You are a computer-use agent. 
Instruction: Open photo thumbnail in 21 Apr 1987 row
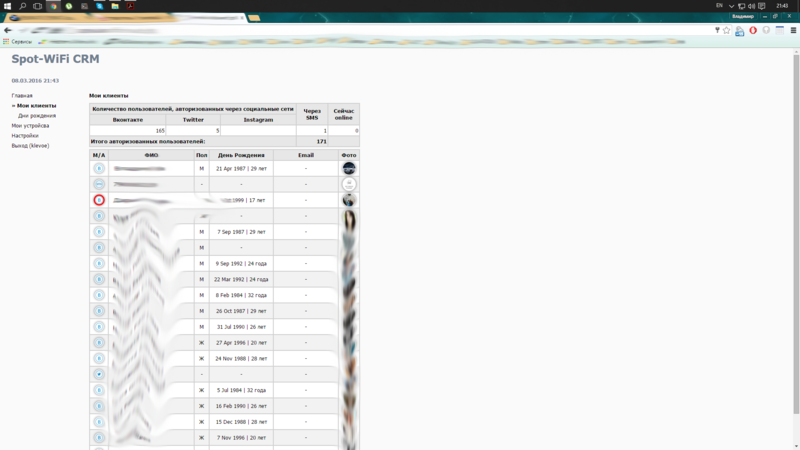348,168
